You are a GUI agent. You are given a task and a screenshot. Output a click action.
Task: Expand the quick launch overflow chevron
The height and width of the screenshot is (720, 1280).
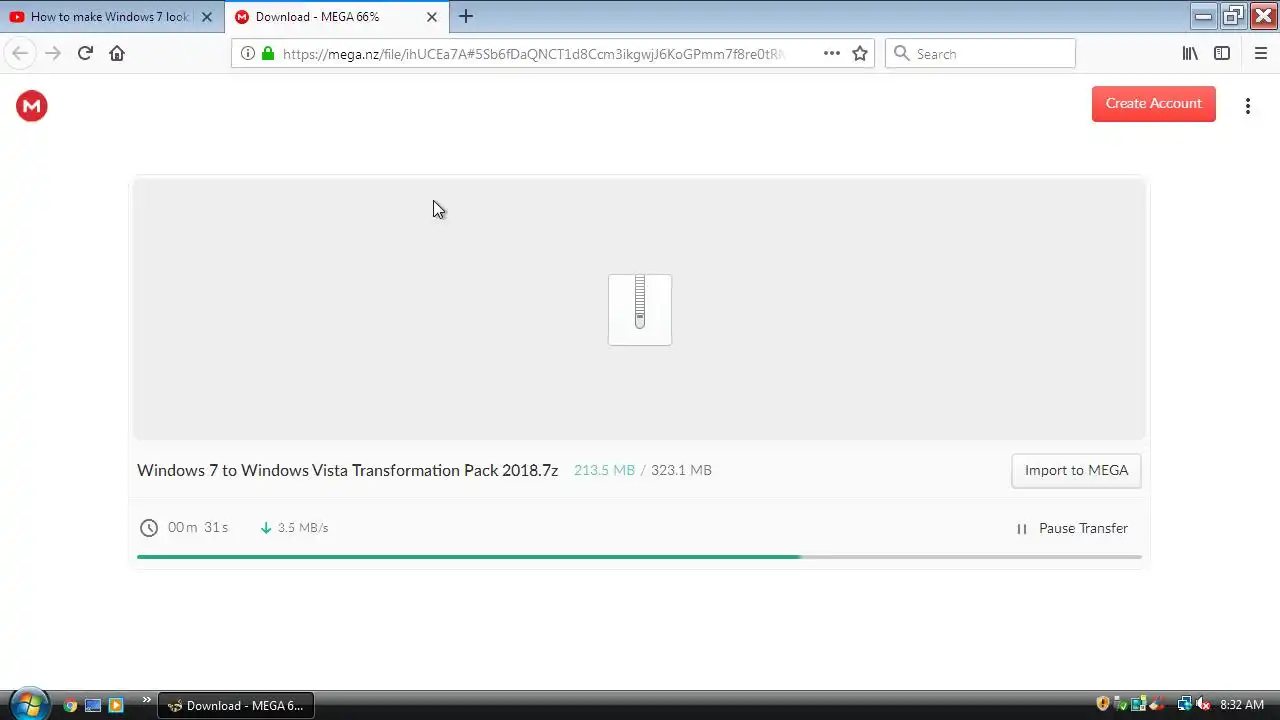click(147, 700)
